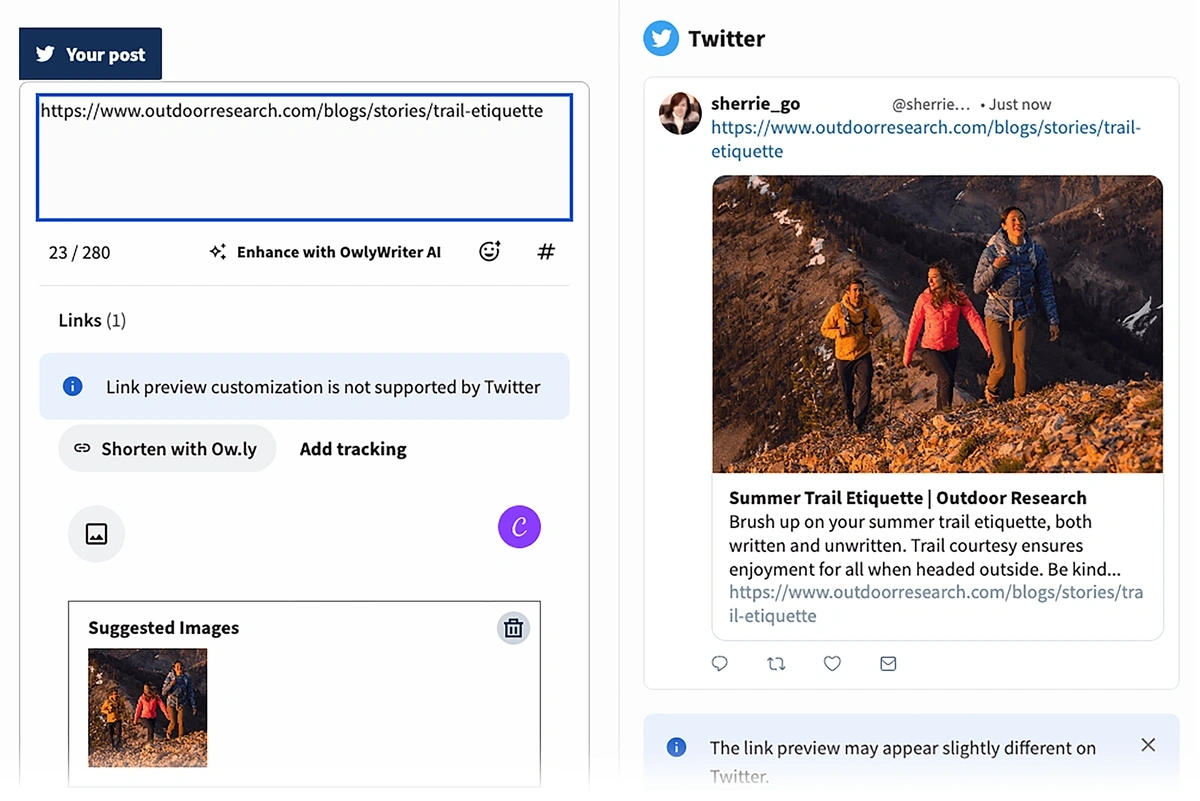Click the retweet icon under the tweet
The width and height of the screenshot is (1200, 801).
click(x=776, y=663)
